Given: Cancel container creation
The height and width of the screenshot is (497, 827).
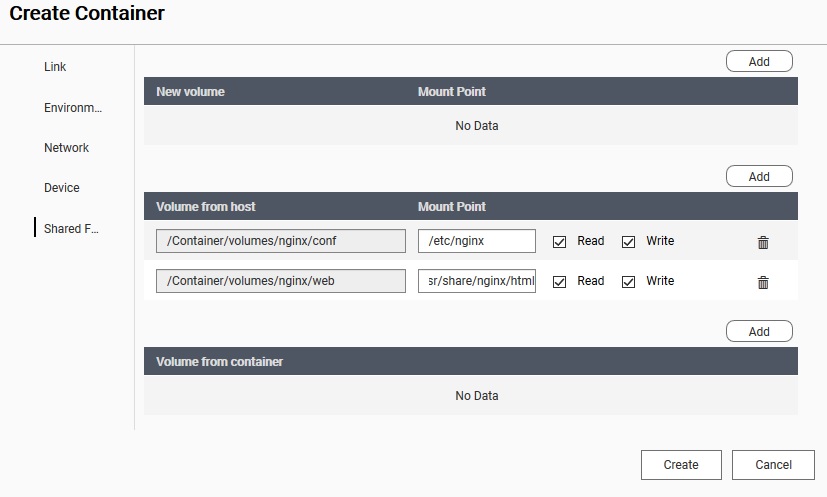Looking at the screenshot, I should [773, 464].
